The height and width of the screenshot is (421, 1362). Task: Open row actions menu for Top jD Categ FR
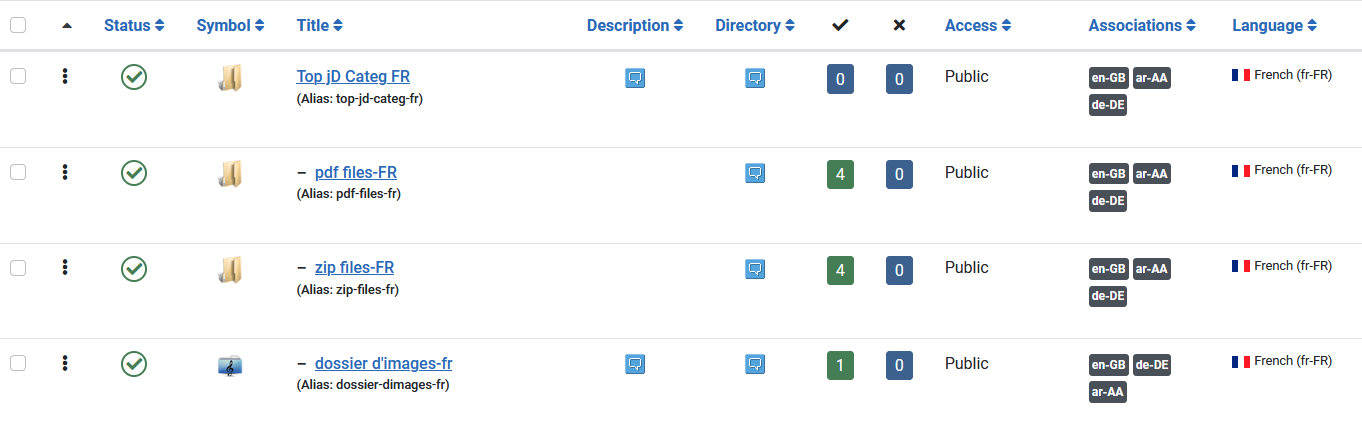coord(65,76)
